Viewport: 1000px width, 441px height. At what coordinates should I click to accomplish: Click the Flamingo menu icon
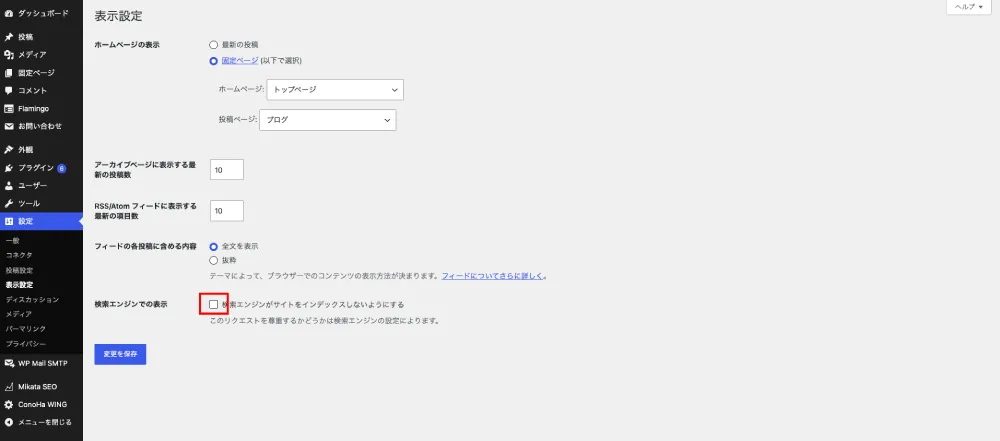[x=9, y=108]
